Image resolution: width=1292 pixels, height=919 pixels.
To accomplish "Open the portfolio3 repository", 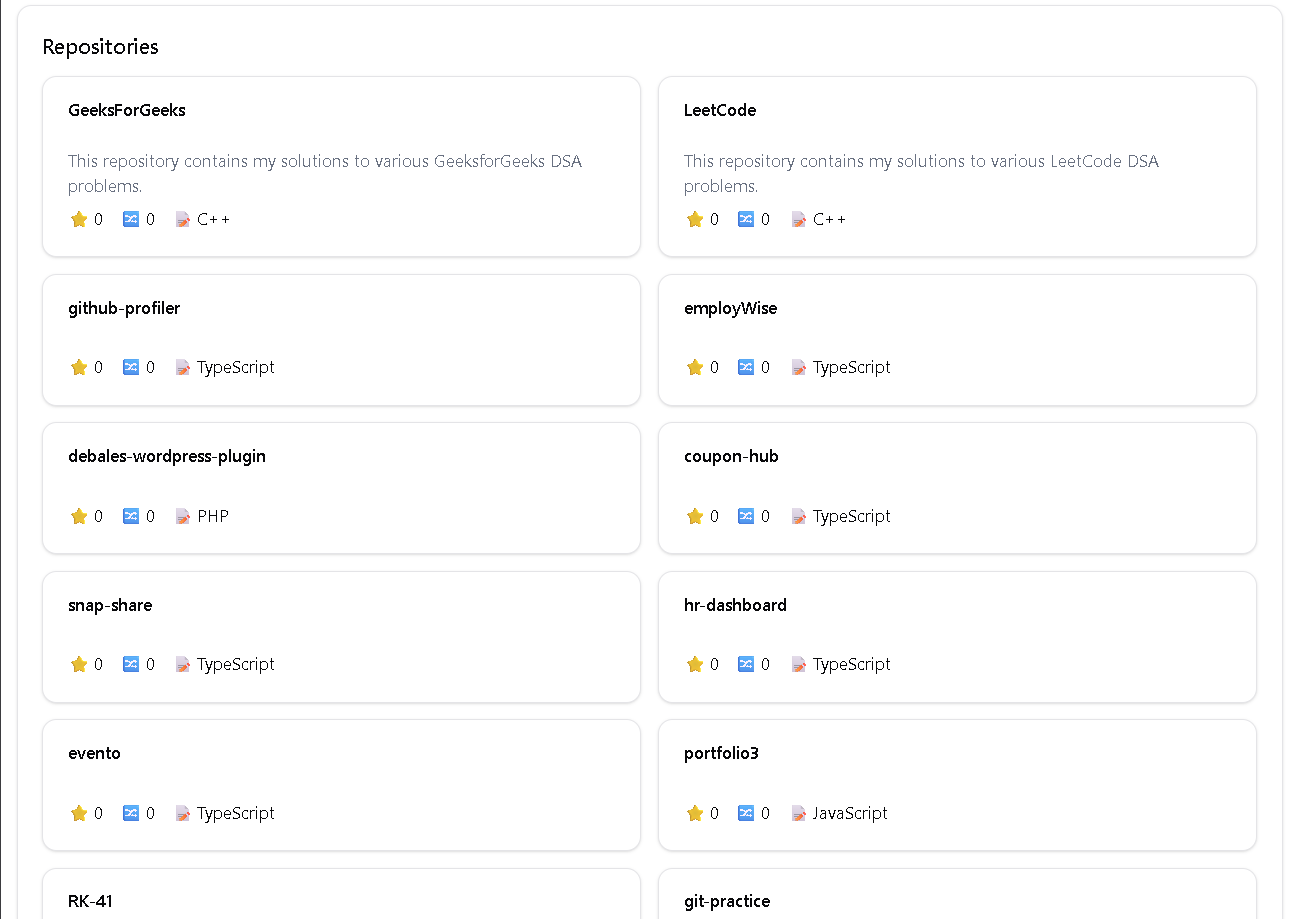I will click(721, 753).
